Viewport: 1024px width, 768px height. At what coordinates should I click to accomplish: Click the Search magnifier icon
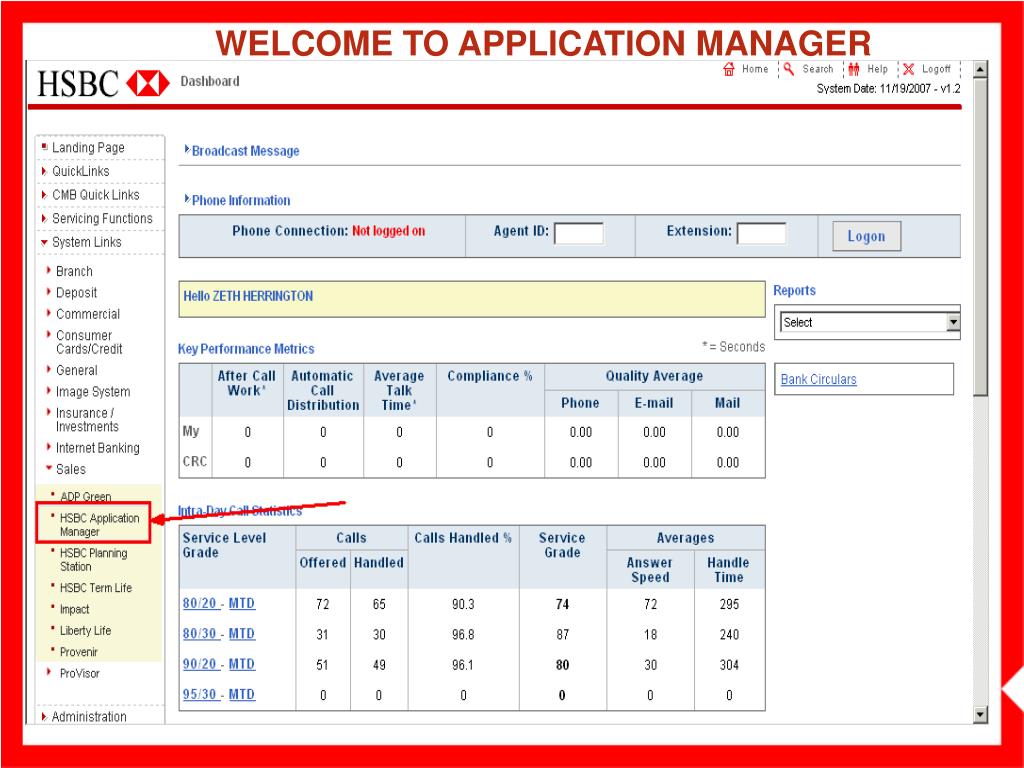coord(789,69)
